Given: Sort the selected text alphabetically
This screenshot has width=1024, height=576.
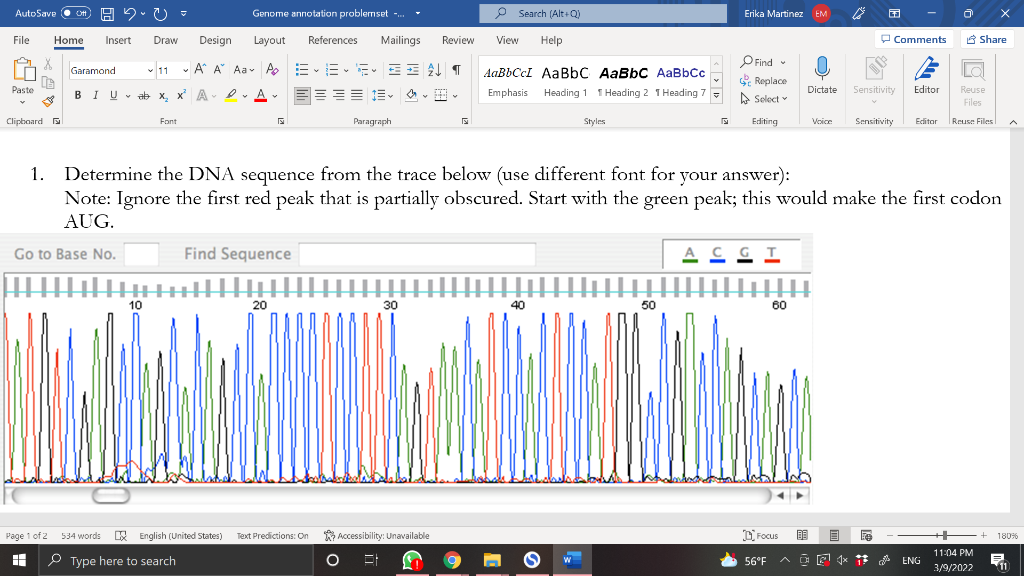Looking at the screenshot, I should point(434,70).
